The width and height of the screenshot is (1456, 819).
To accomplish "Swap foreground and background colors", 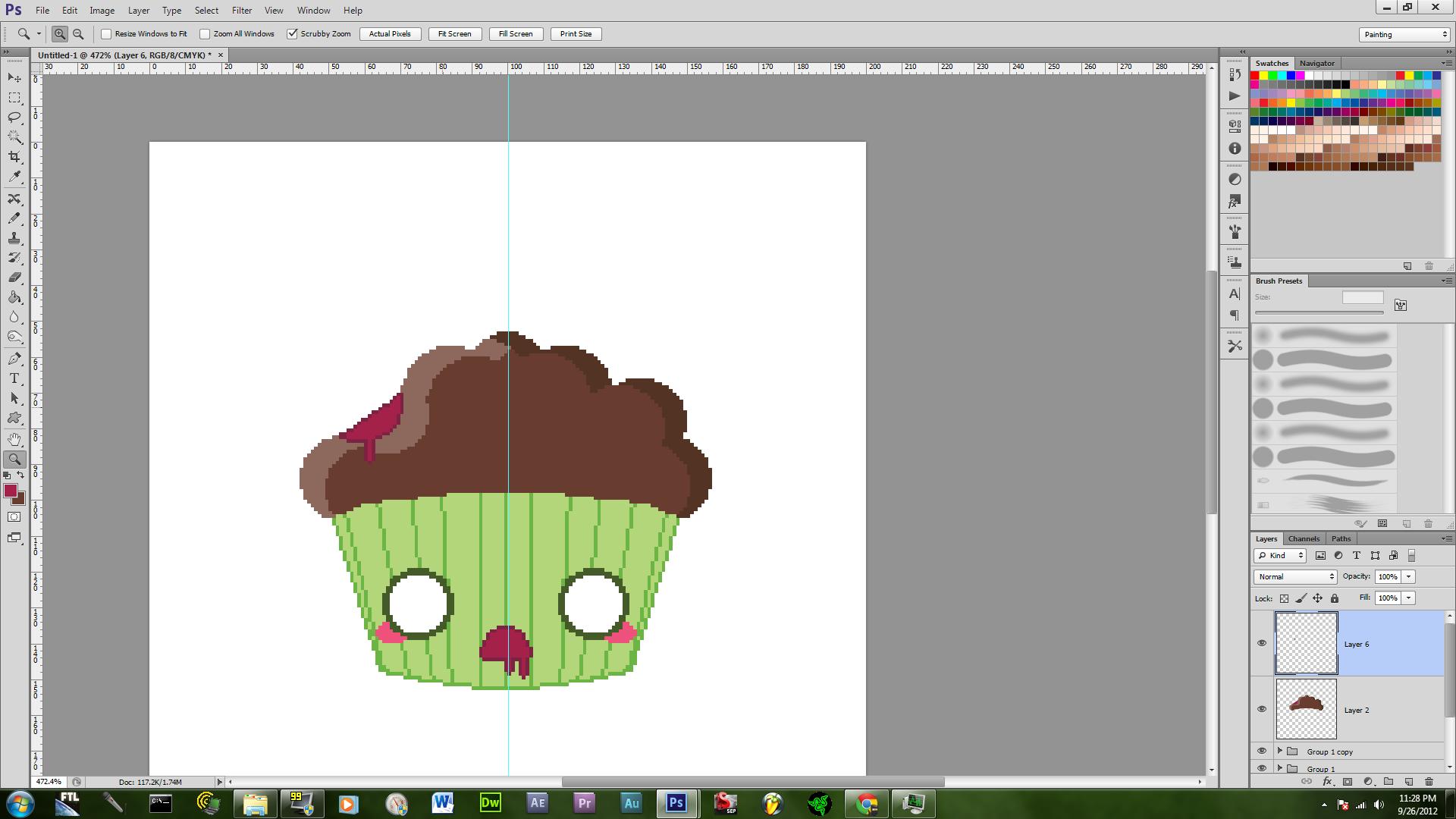I will 21,475.
